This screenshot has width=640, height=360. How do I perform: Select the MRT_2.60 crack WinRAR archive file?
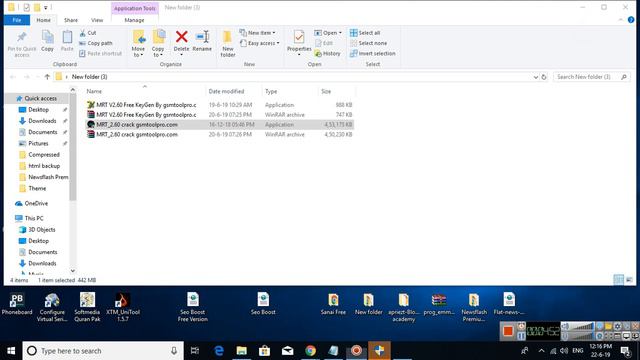coord(219,134)
